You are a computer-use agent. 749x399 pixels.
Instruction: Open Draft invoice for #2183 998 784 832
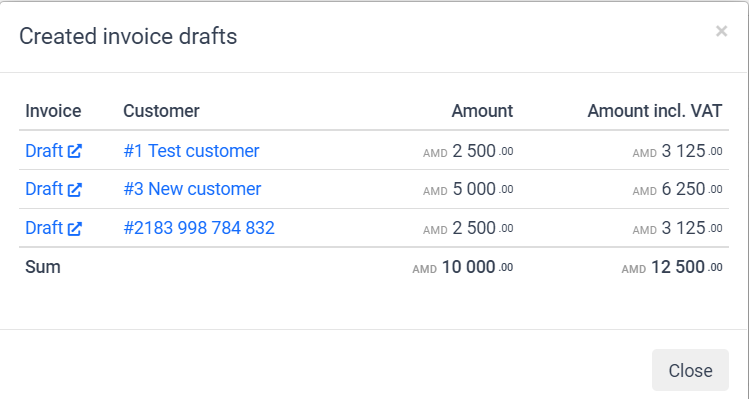44,227
